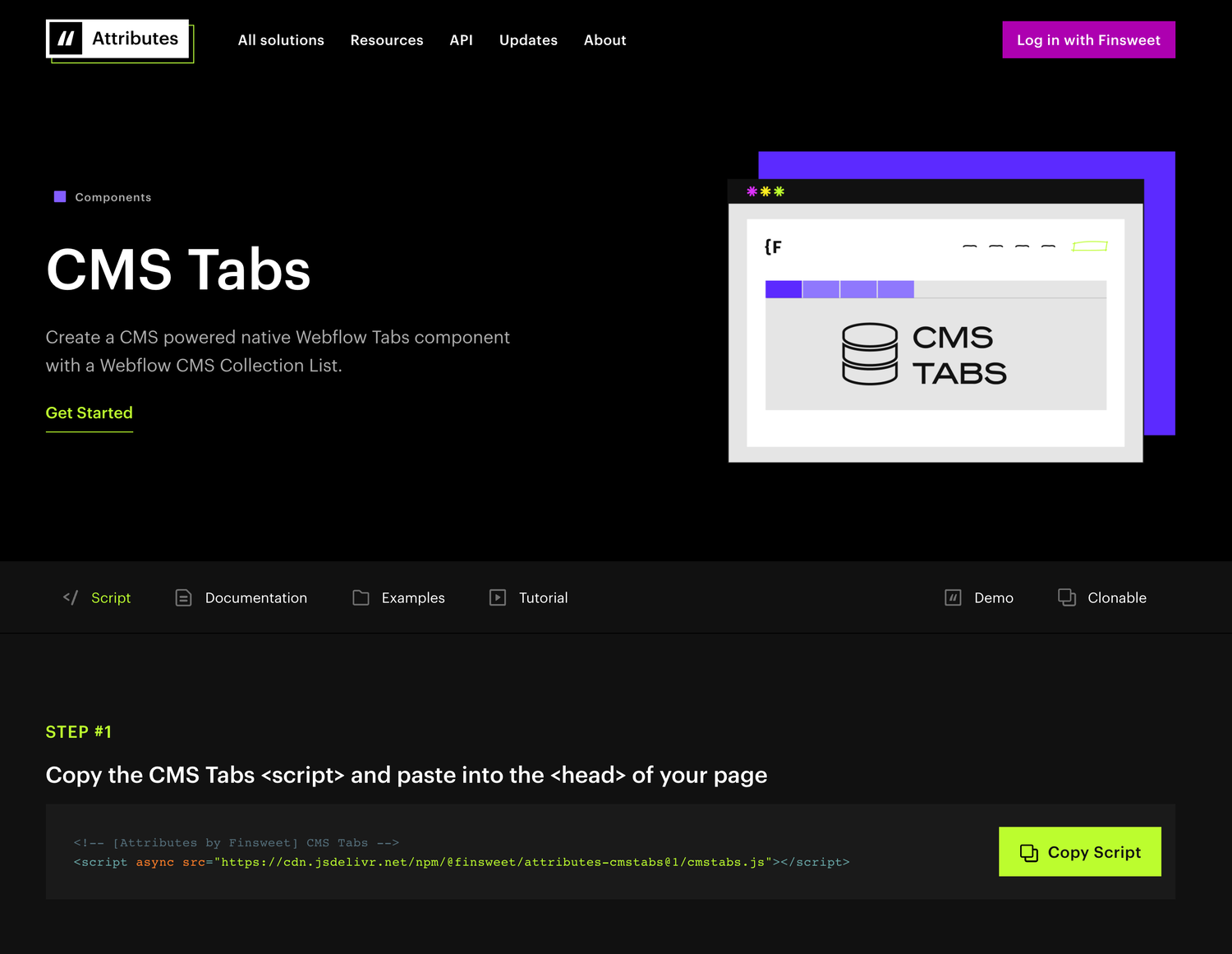Screen dimensions: 1232x954
Task: Click the CMS Tabs illustration image
Action: 951,306
